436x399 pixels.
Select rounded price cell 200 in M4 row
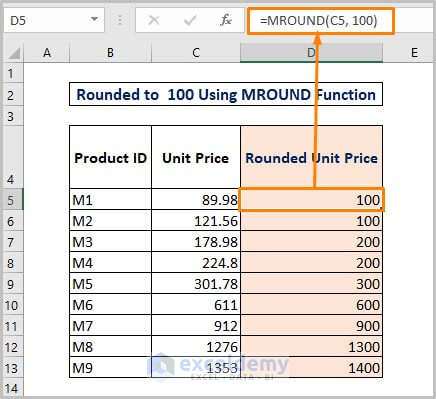tap(311, 262)
